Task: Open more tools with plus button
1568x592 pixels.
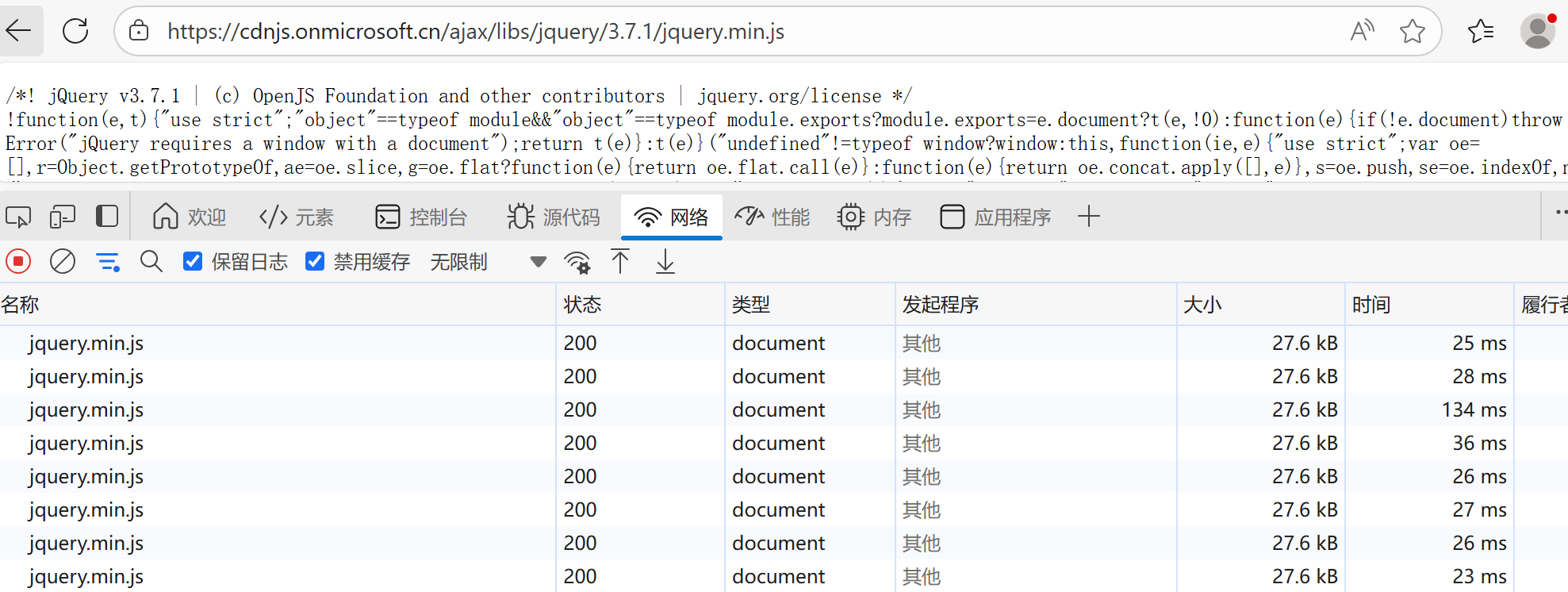Action: tap(1089, 216)
